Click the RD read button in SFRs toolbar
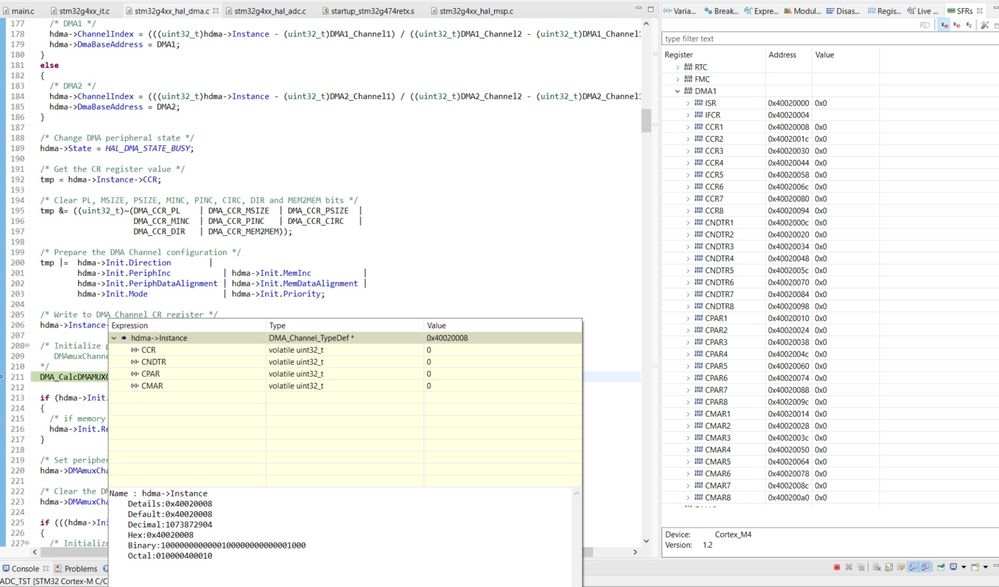Viewport: 999px width, 587px height. (924, 25)
